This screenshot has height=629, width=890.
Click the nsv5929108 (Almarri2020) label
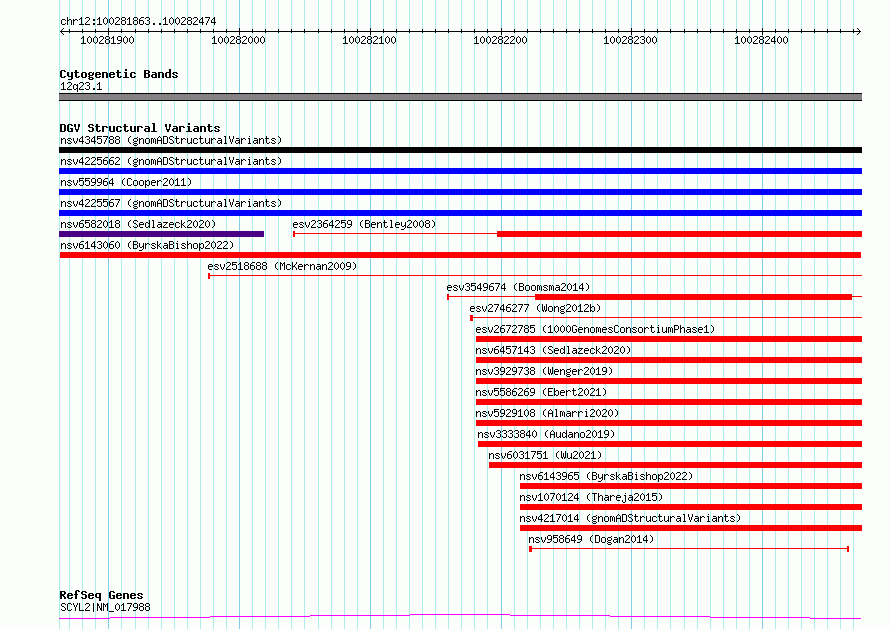click(x=547, y=413)
